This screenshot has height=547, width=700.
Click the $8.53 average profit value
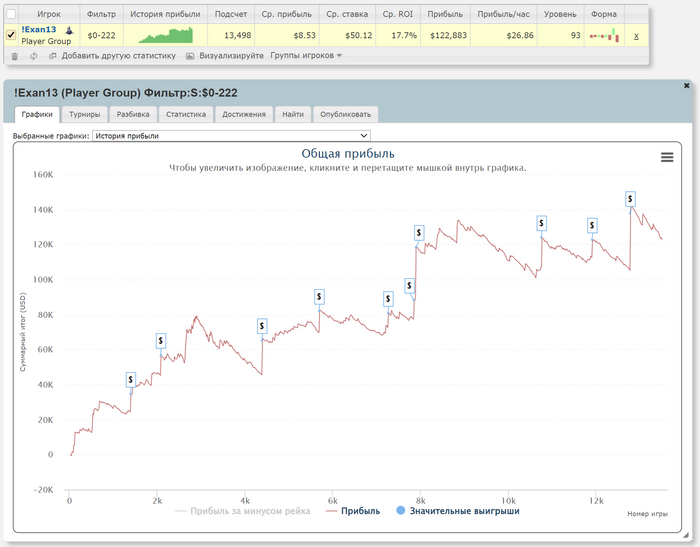[304, 36]
